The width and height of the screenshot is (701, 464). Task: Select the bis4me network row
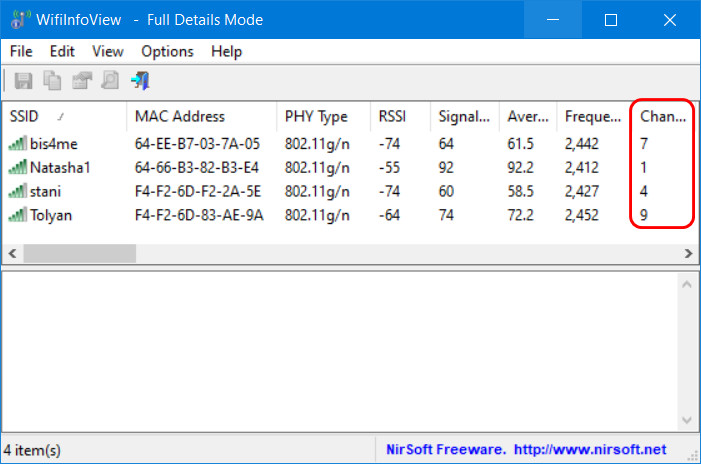(x=350, y=143)
